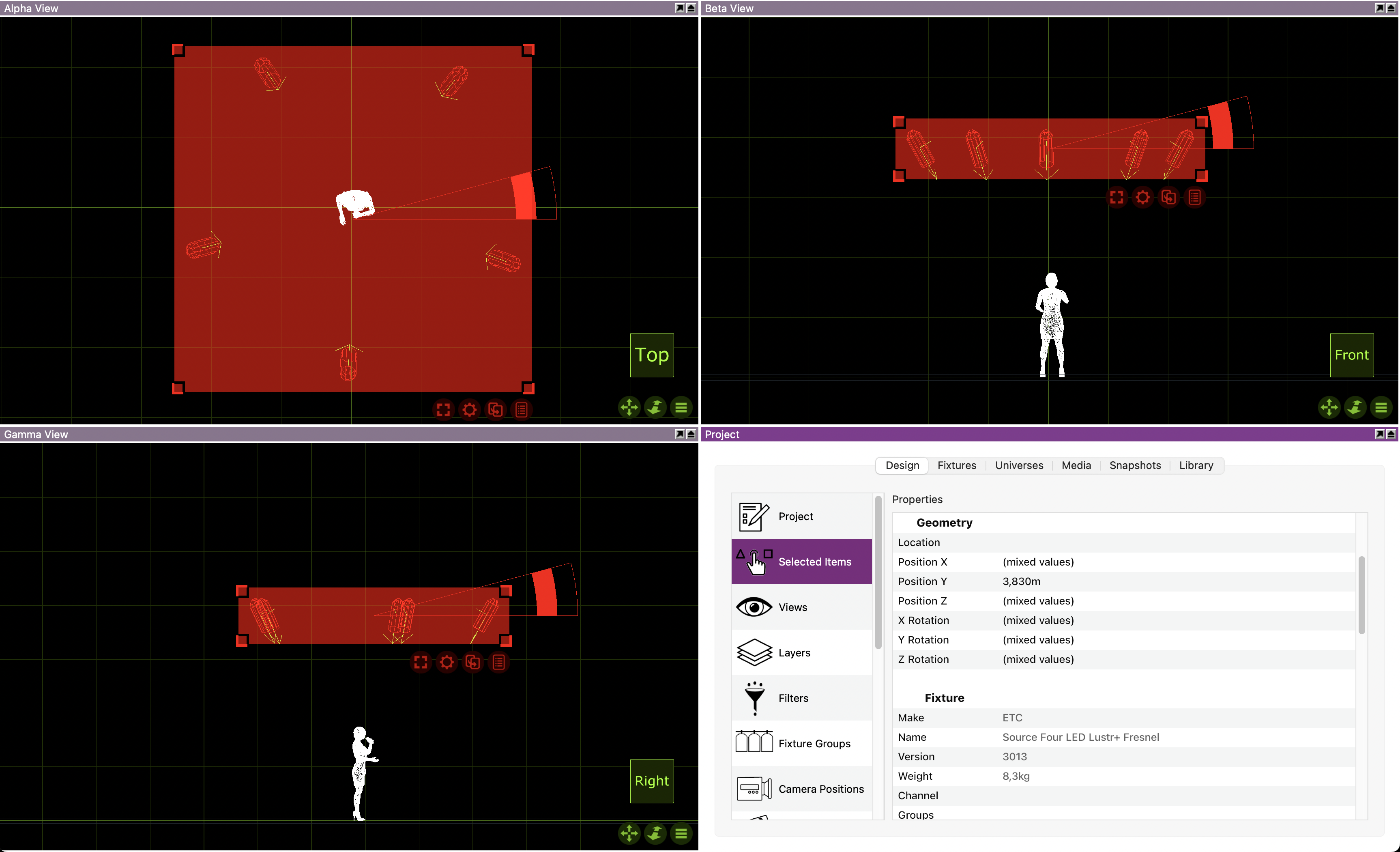The height and width of the screenshot is (852, 1400).
Task: Click the red list icon in Gamma View
Action: pyautogui.click(x=499, y=662)
